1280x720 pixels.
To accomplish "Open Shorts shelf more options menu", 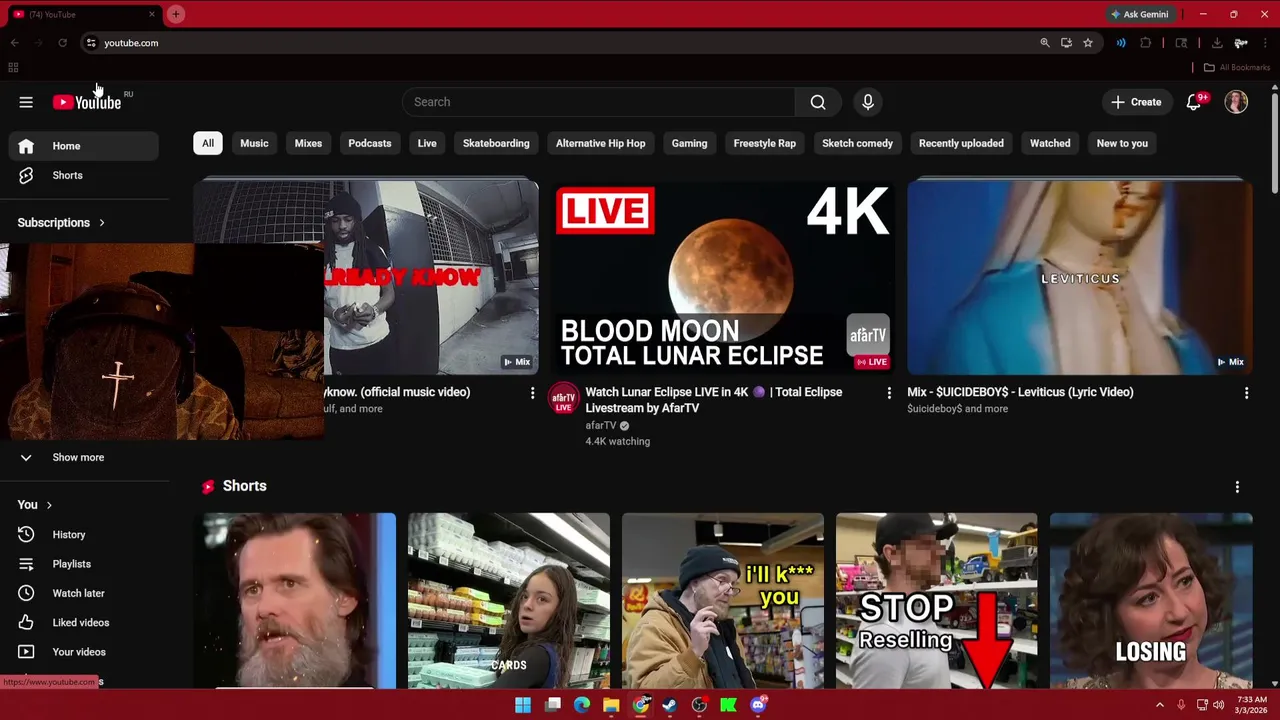I will pos(1237,487).
